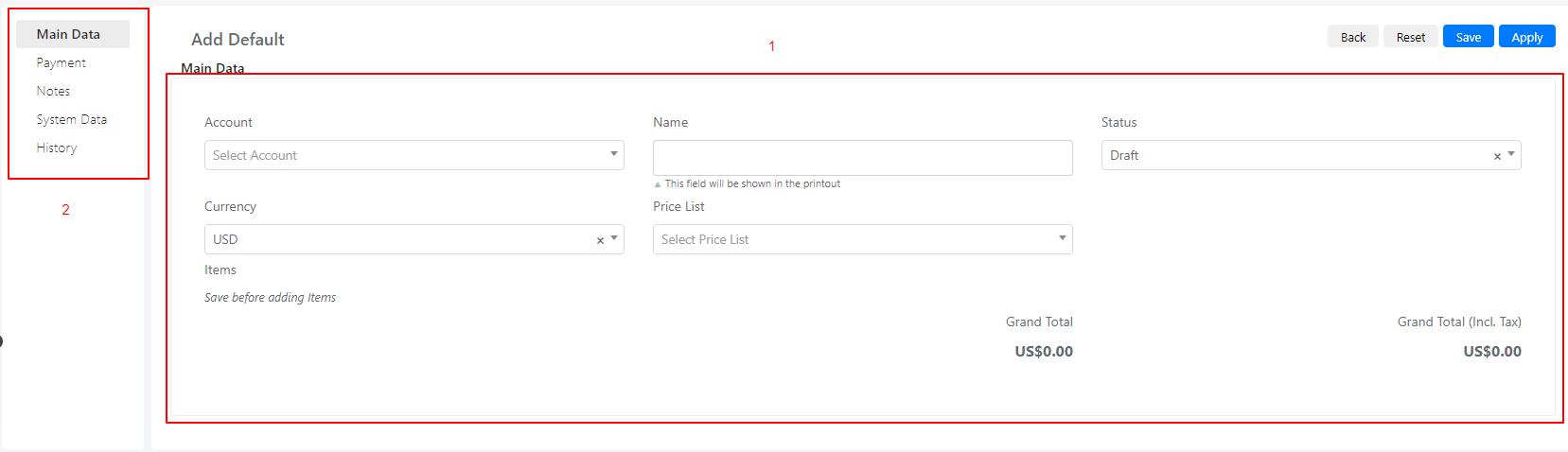The height and width of the screenshot is (452, 1568).
Task: Click the printout hint triangle icon
Action: pyautogui.click(x=658, y=184)
